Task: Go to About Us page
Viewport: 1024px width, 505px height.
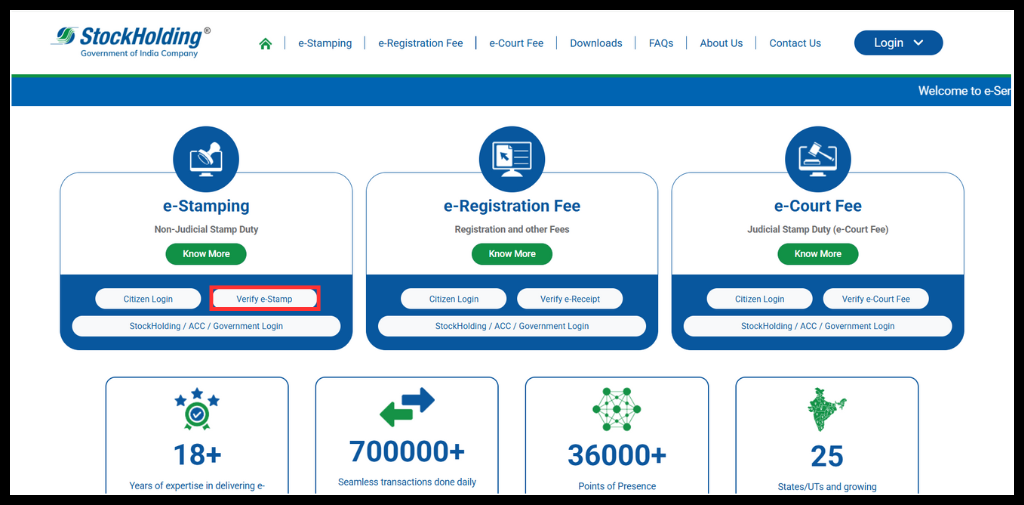Action: pos(721,43)
